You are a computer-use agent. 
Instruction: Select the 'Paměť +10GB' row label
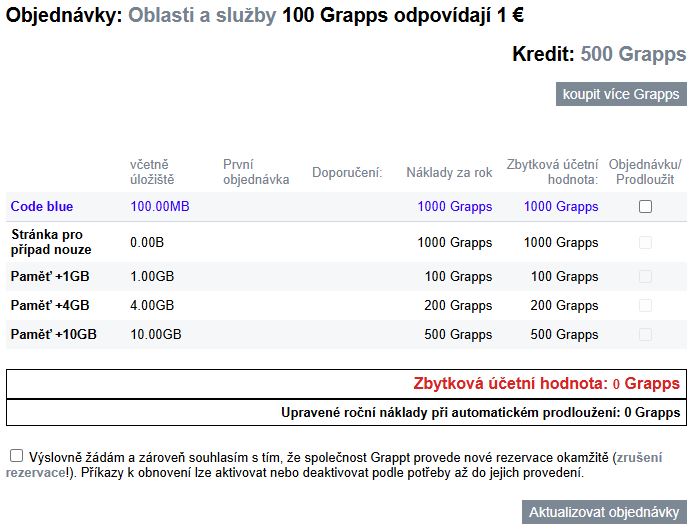pos(54,334)
